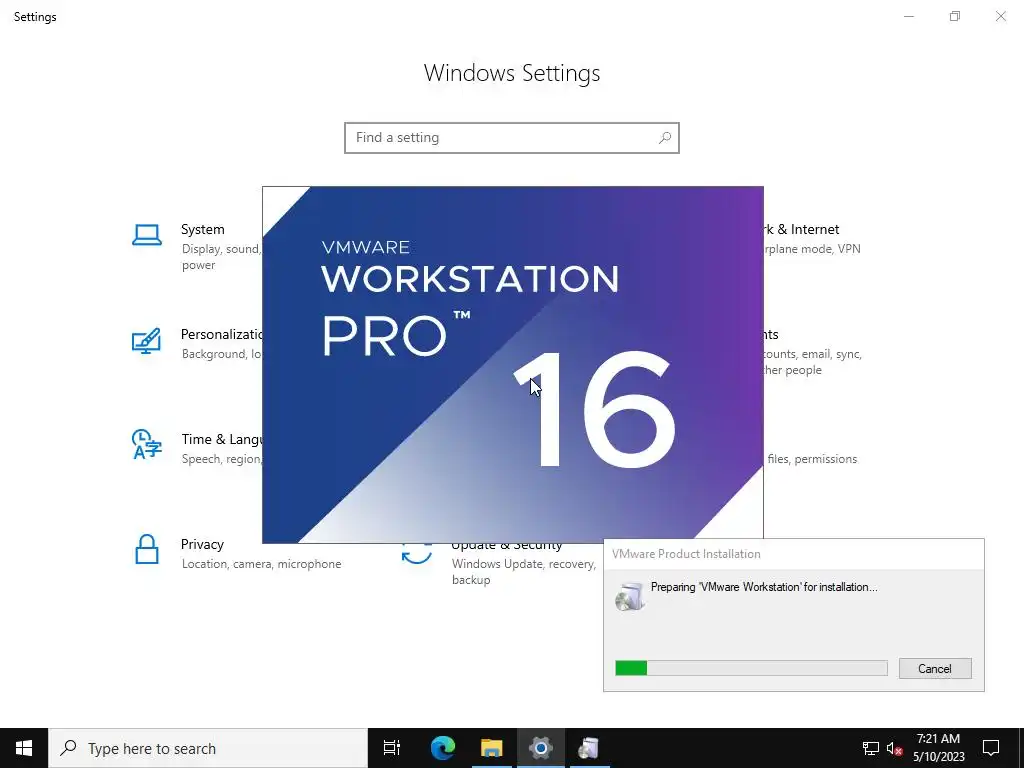The image size is (1024, 768).
Task: Switch to VMware installer taskbar button
Action: point(589,748)
